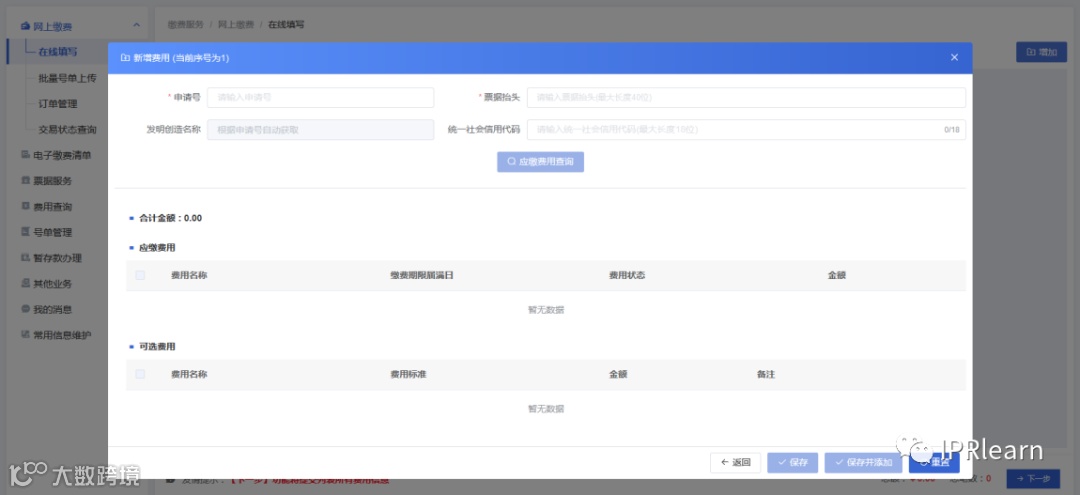Click the 金额 header in 可选费用 table
Screen dimensions: 1080x495
[618, 375]
